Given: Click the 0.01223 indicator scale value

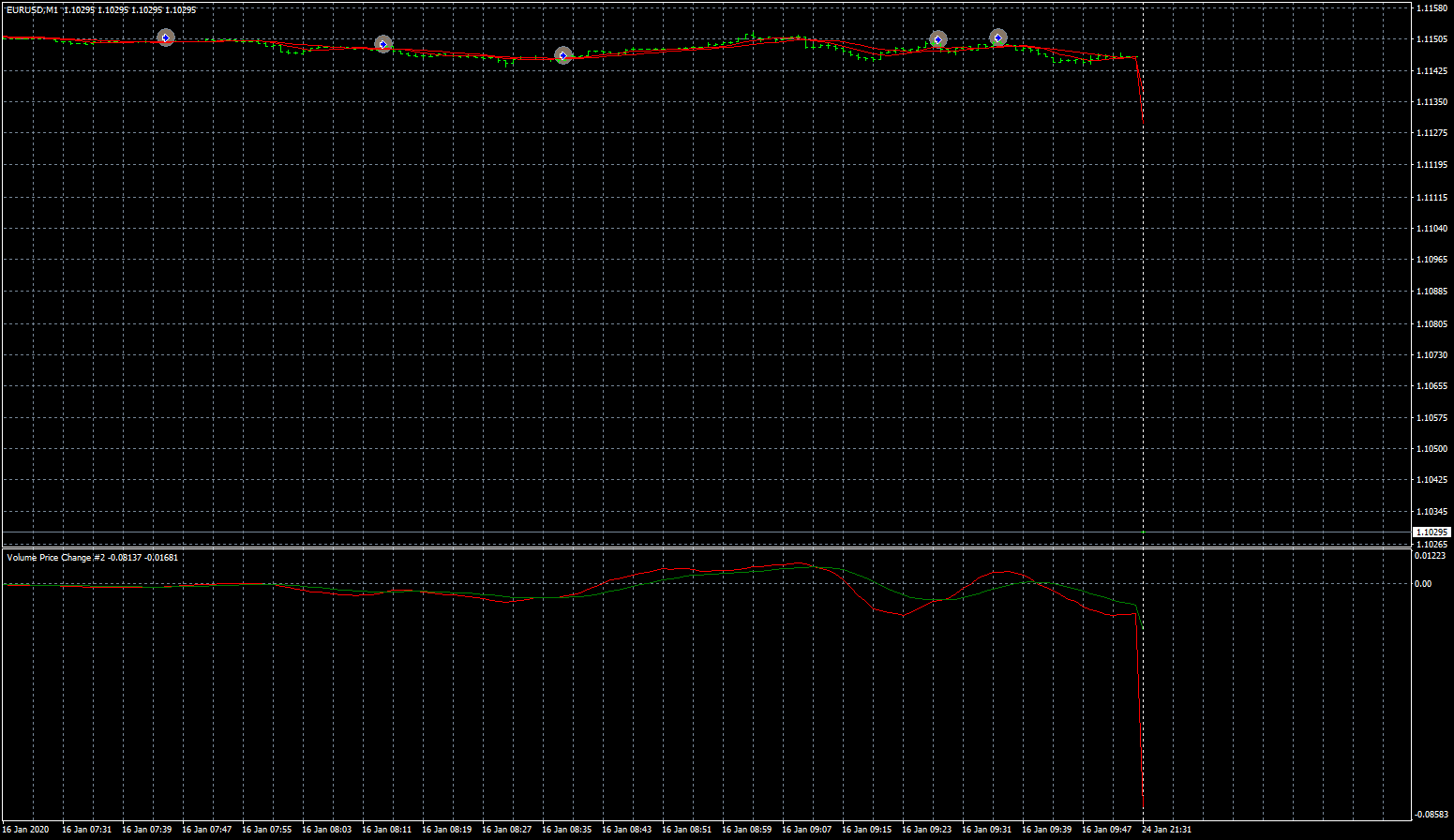Looking at the screenshot, I should point(1429,556).
